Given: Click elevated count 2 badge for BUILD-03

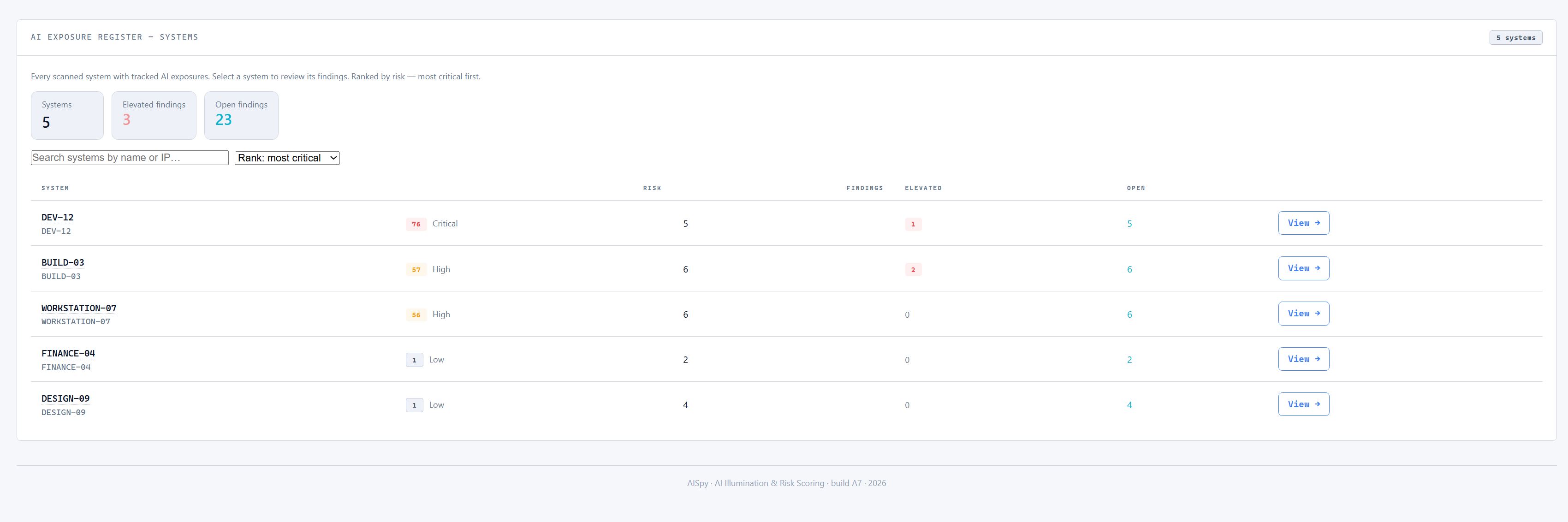Looking at the screenshot, I should point(913,269).
